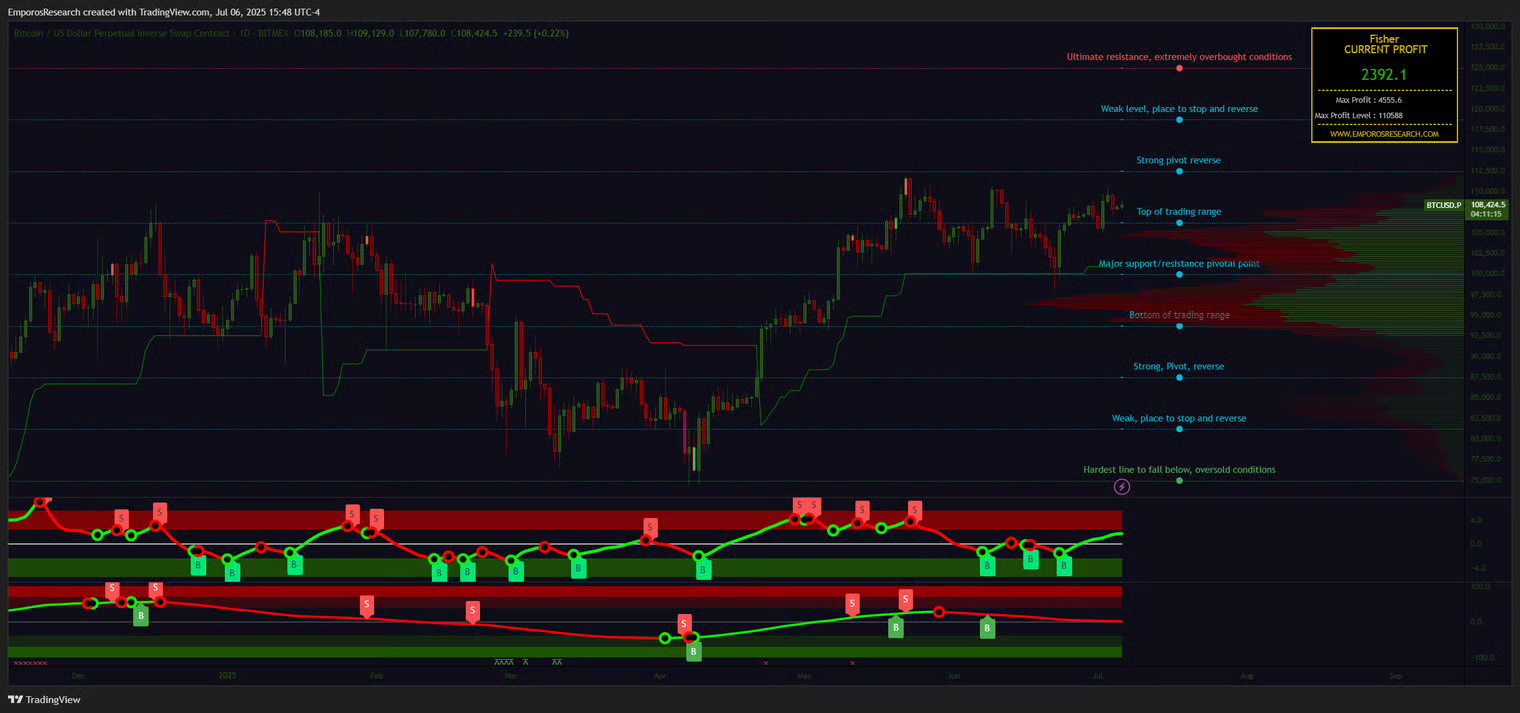This screenshot has width=1520, height=713.
Task: Open the BITMEX exchange label in the legend
Action: [x=271, y=33]
